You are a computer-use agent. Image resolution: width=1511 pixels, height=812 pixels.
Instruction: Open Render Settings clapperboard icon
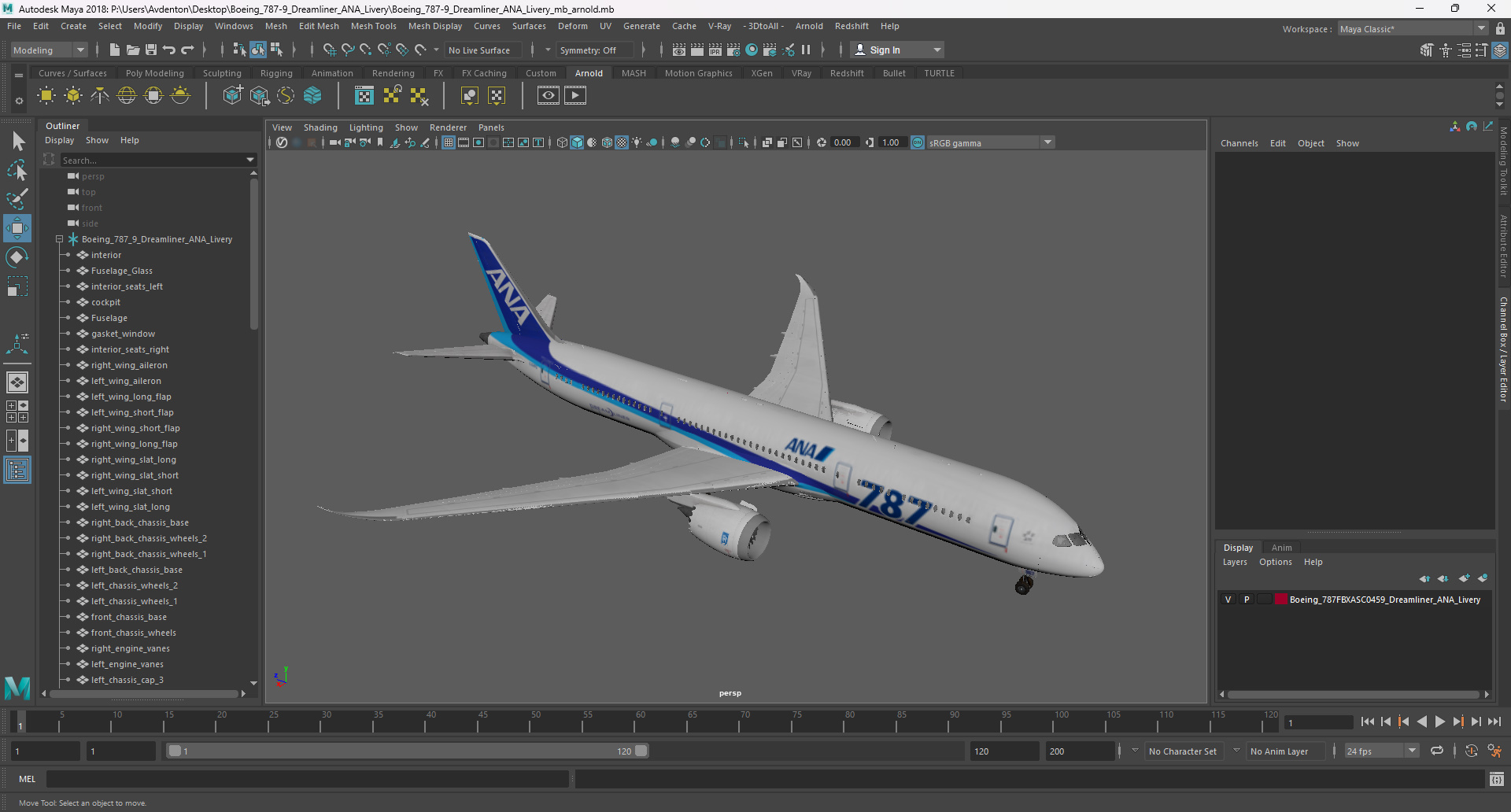(x=733, y=50)
